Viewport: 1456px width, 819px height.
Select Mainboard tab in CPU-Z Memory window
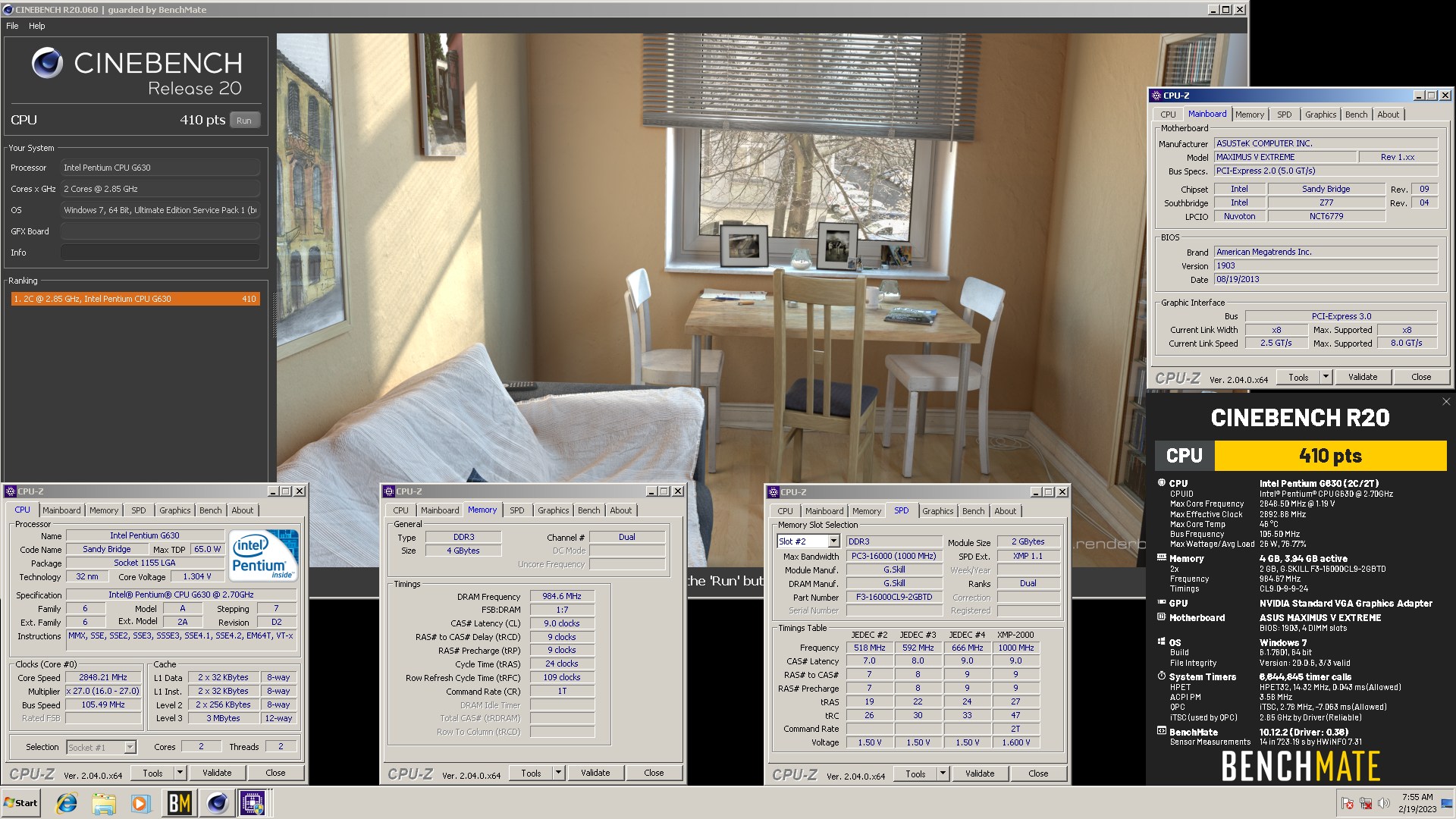click(439, 510)
